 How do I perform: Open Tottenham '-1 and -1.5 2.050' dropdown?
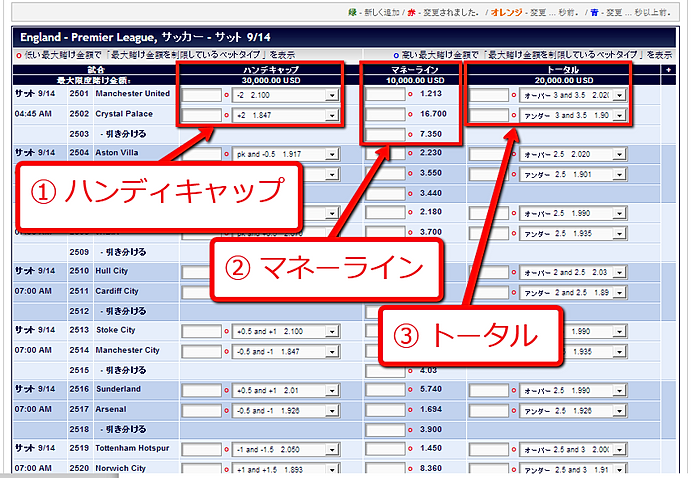(286, 450)
